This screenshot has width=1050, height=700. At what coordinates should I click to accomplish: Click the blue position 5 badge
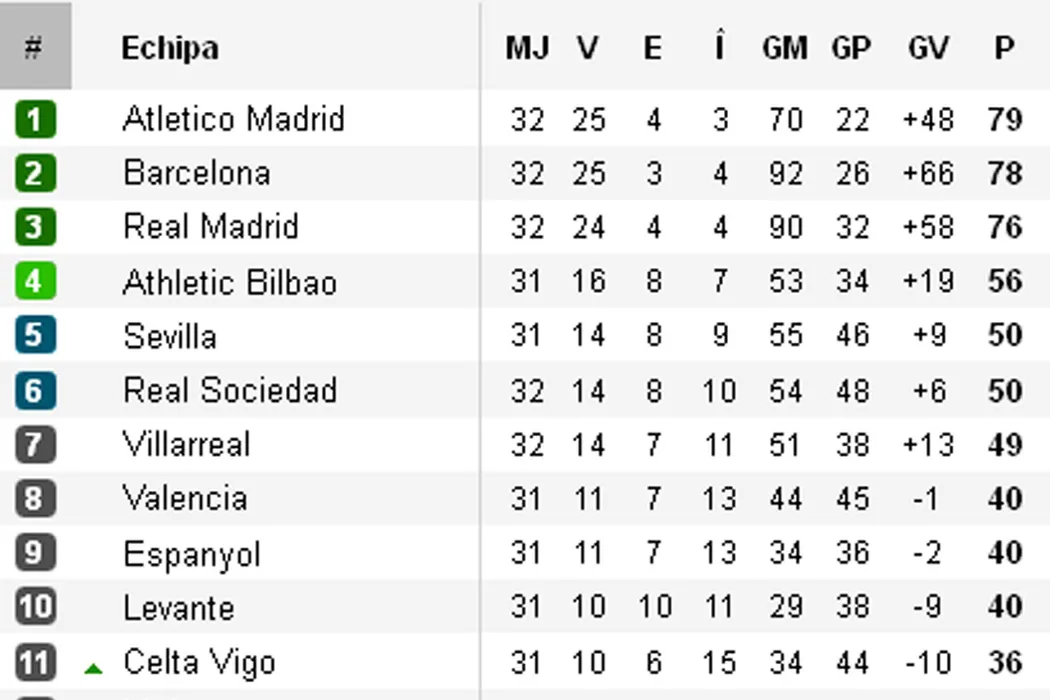click(34, 335)
